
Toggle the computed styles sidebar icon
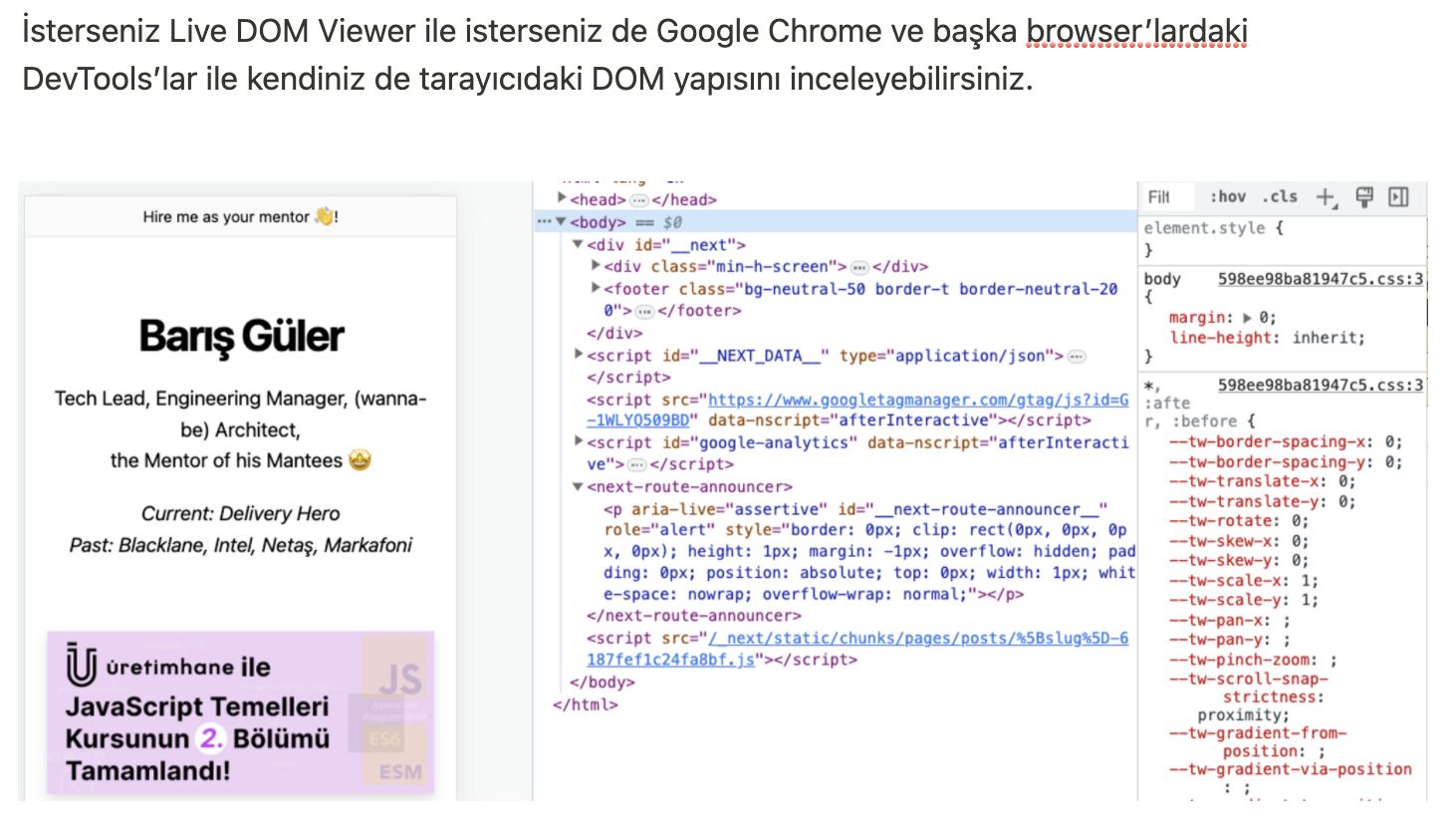point(1399,196)
